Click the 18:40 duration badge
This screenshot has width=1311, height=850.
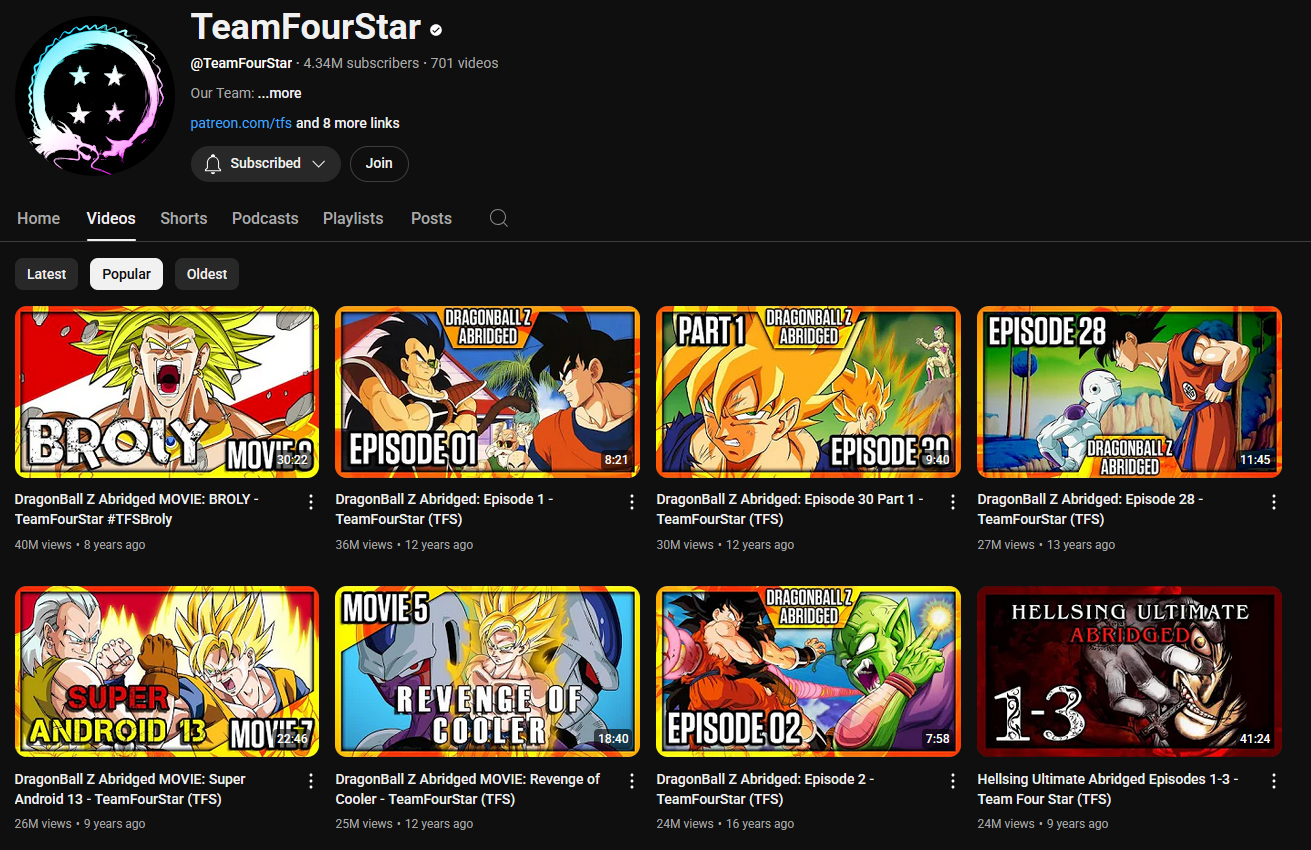(613, 739)
